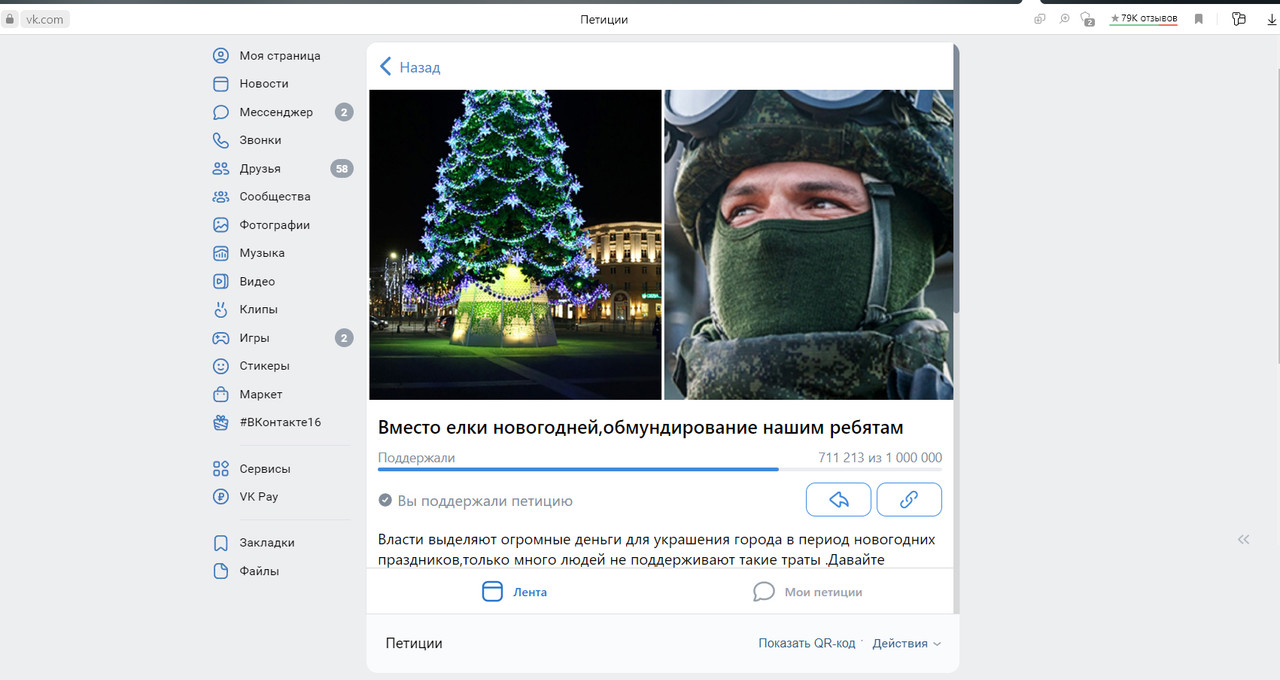Expand the Действия dropdown
This screenshot has width=1280, height=680.
[x=906, y=644]
